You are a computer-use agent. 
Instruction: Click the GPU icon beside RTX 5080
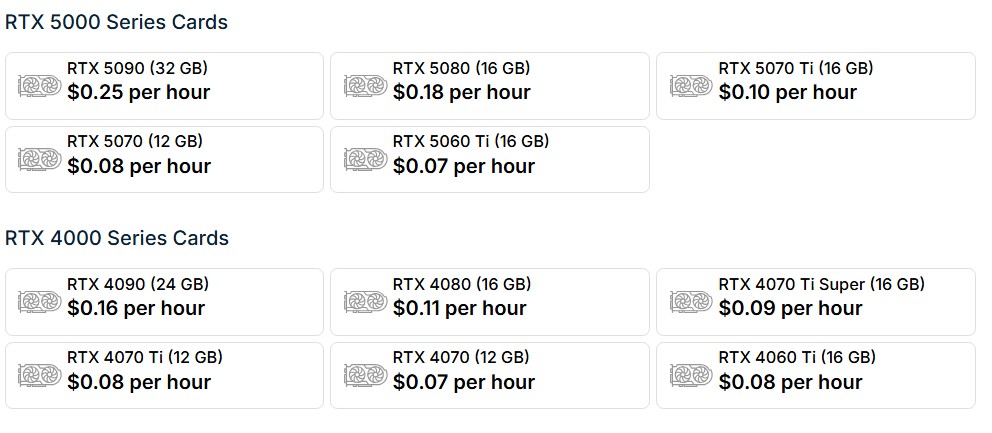click(x=366, y=86)
